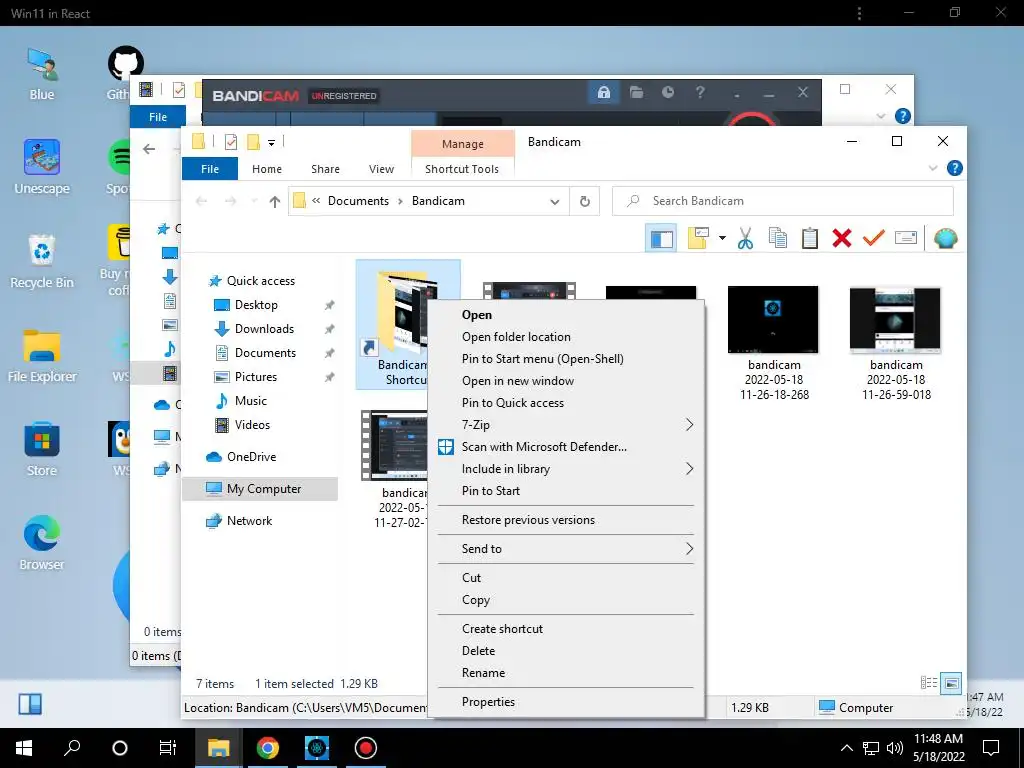Click the new folder toolbar icon
Screen dimensions: 1024x768
(x=698, y=238)
